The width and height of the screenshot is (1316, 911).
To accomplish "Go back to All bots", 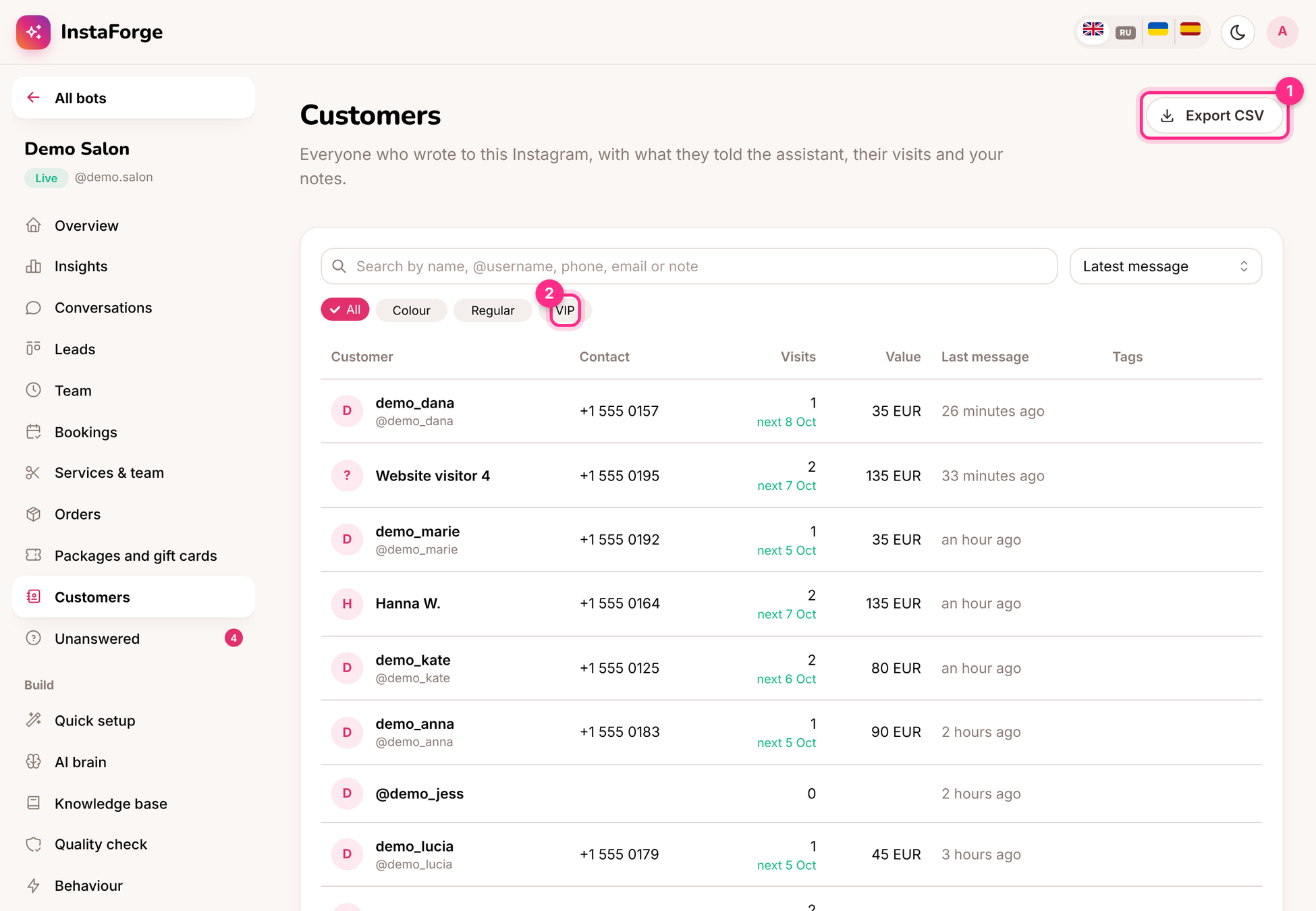I will tap(134, 98).
